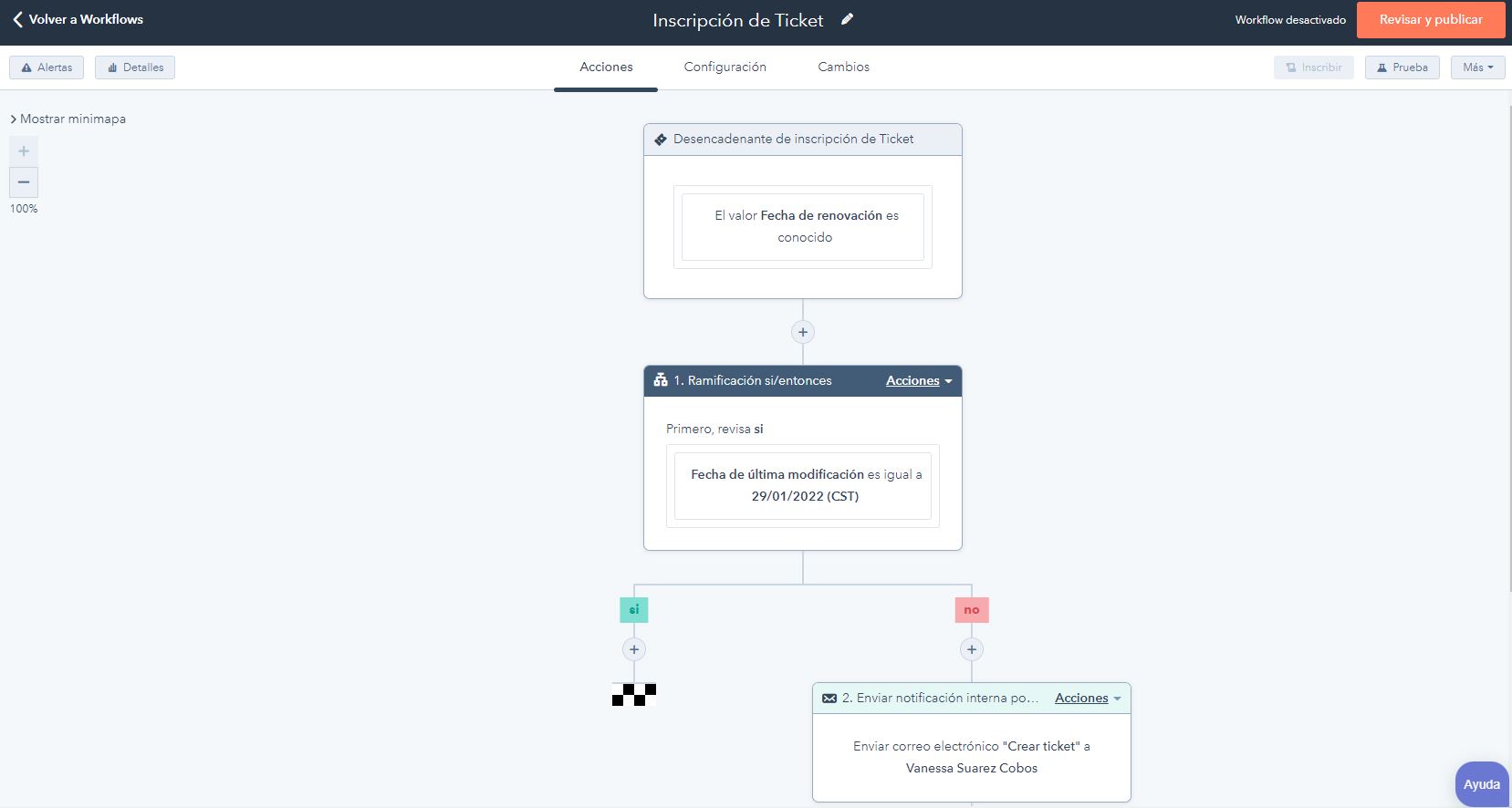Zoom in with the plus button
This screenshot has width=1512, height=808.
click(x=24, y=151)
